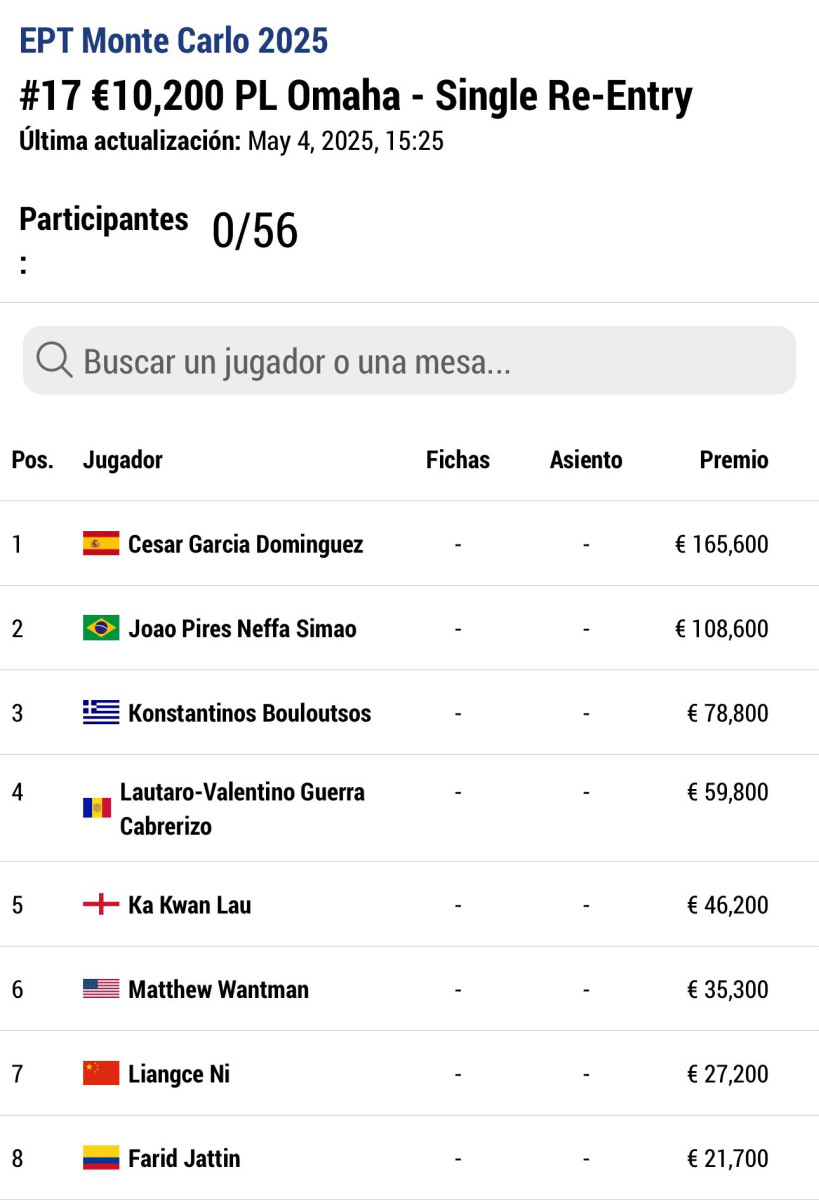Viewport: 819px width, 1200px height.
Task: Click the England flag icon
Action: click(101, 905)
